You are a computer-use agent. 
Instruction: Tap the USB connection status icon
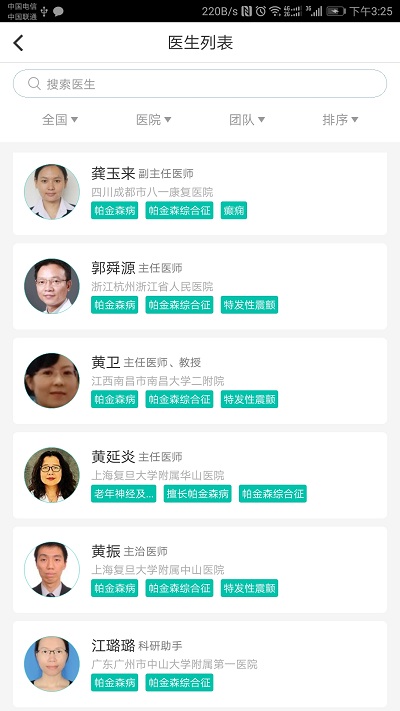(44, 11)
